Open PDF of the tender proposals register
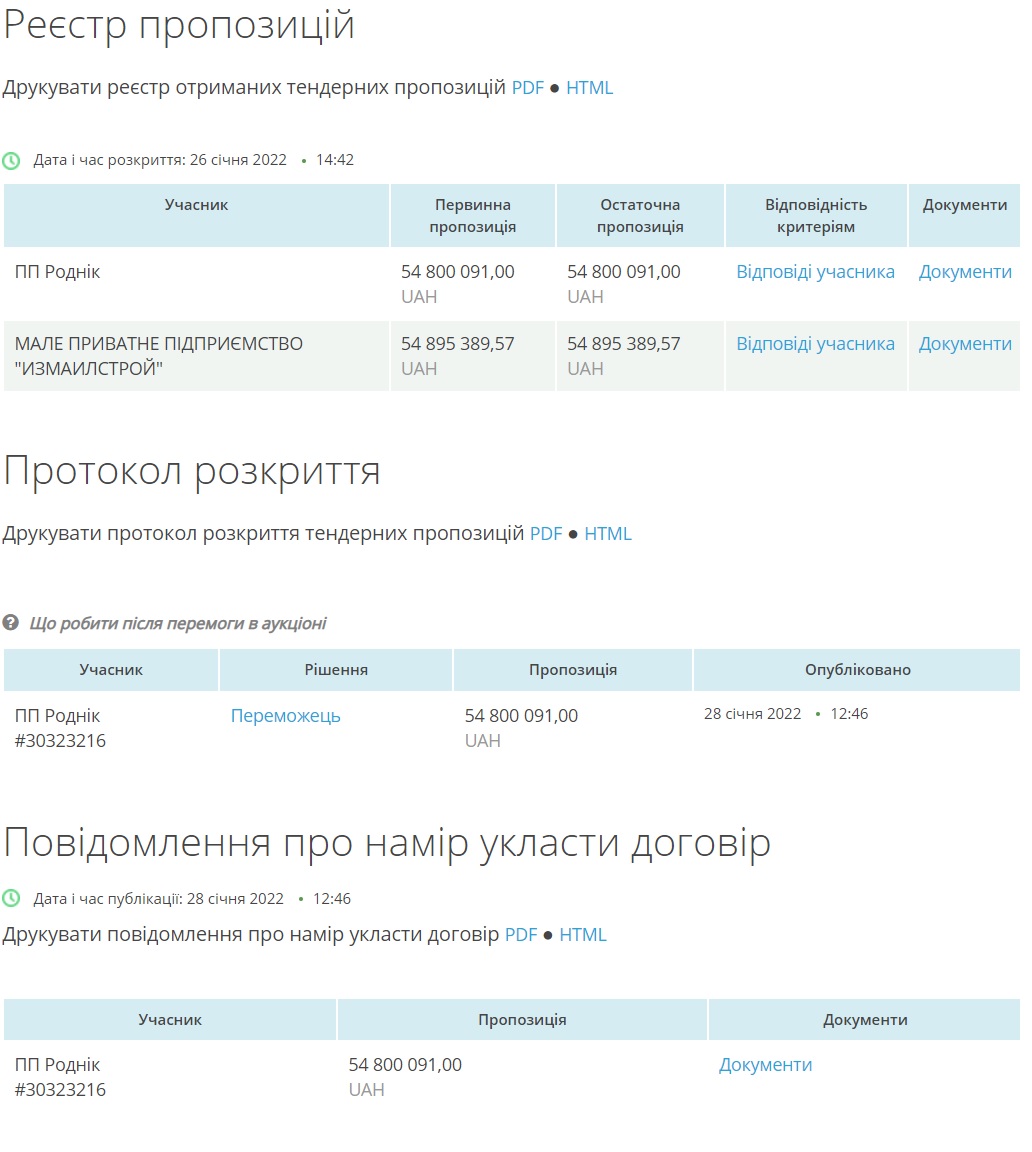Viewport: 1032px width, 1152px height. (527, 88)
